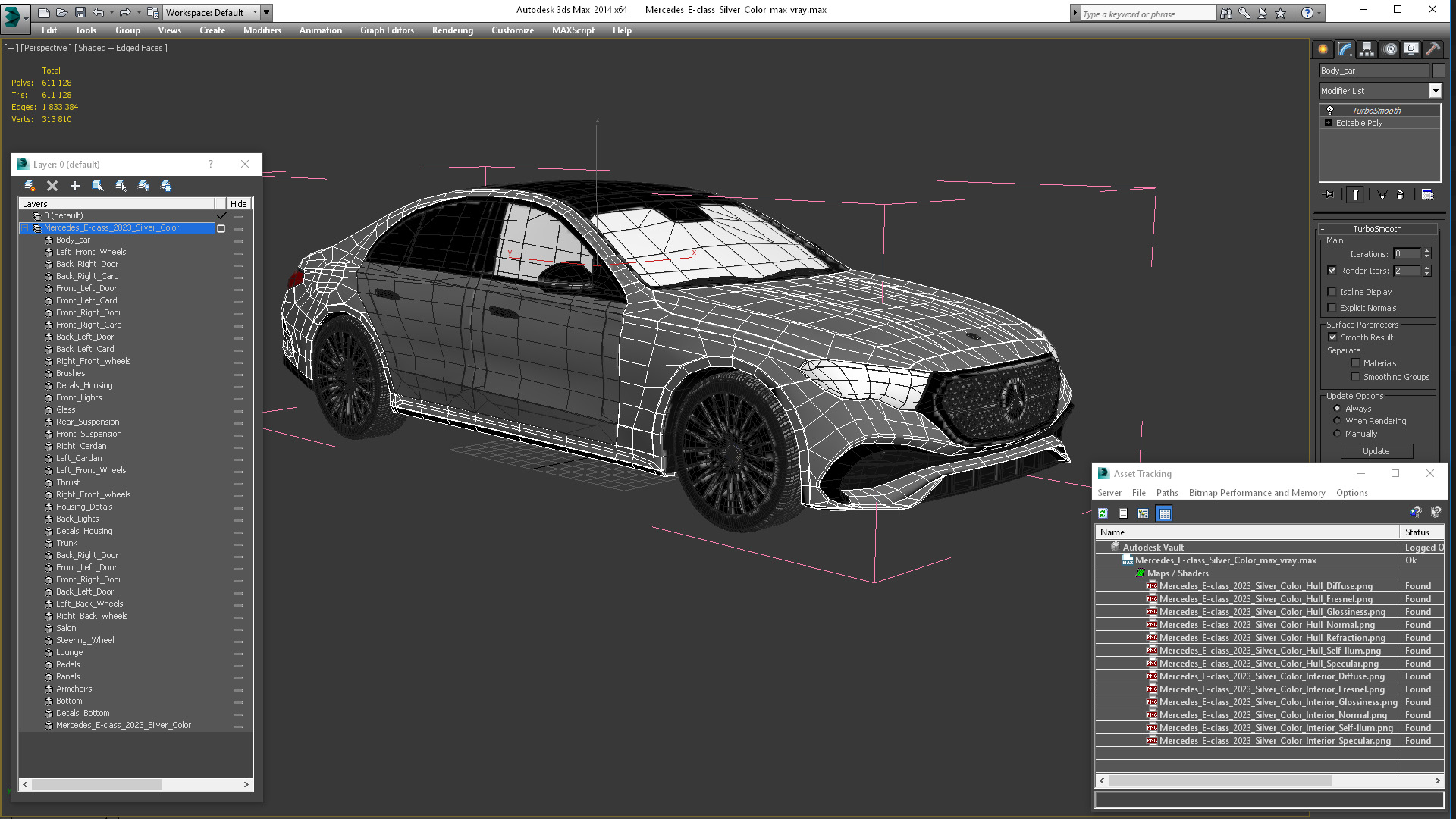
Task: Enable Separate by Smoothing Groups checkbox
Action: [1356, 377]
